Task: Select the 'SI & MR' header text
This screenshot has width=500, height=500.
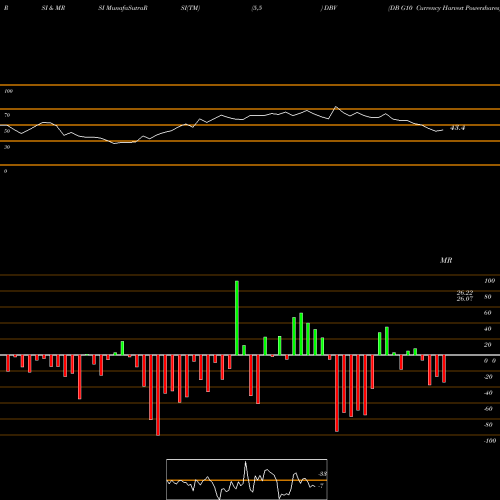Action: tap(53, 8)
